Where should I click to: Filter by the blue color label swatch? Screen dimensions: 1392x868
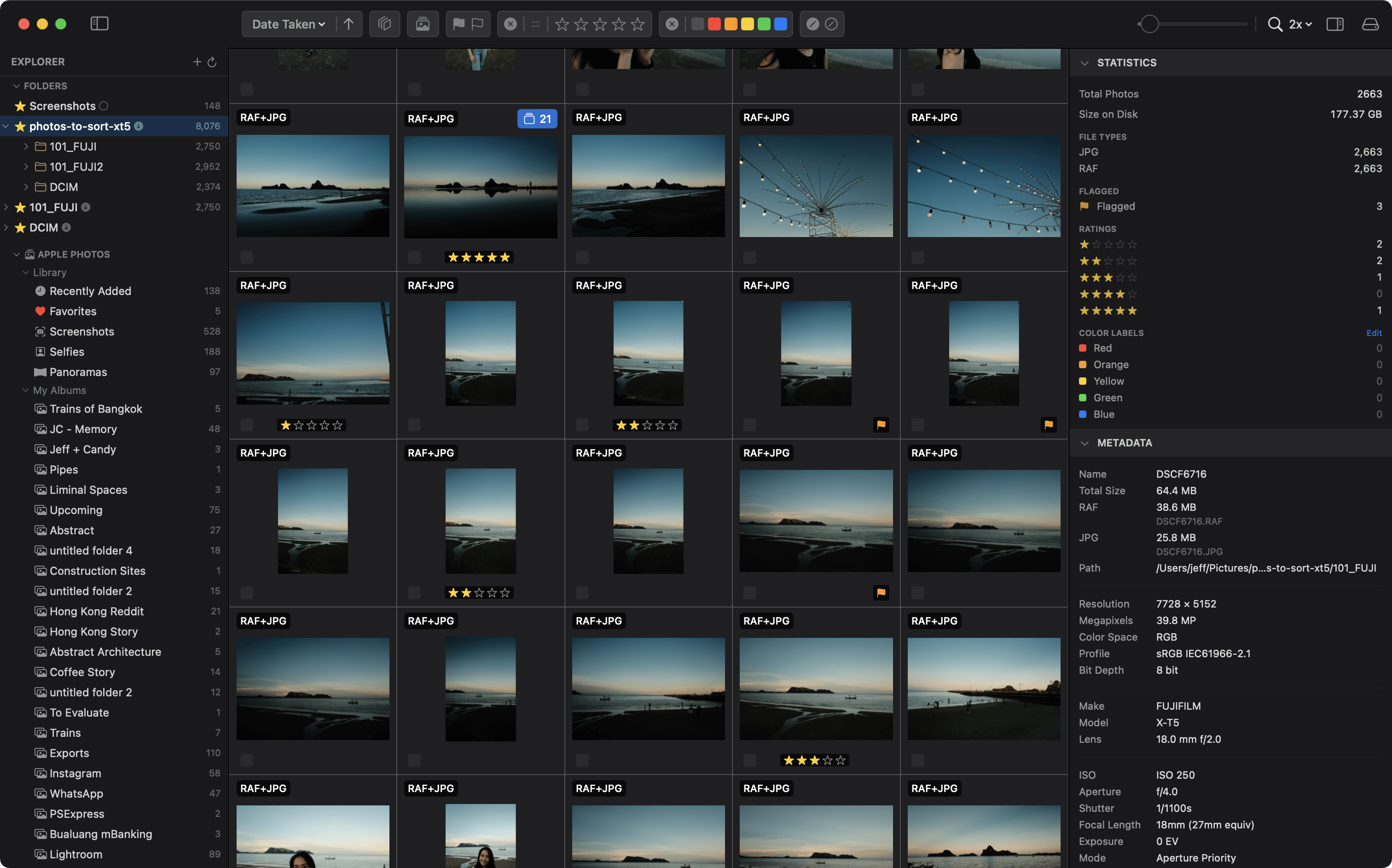[x=780, y=23]
